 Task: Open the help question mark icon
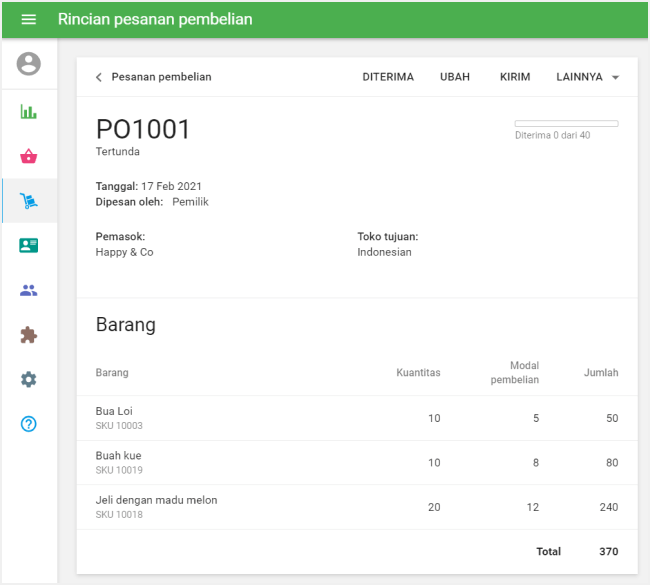click(29, 424)
